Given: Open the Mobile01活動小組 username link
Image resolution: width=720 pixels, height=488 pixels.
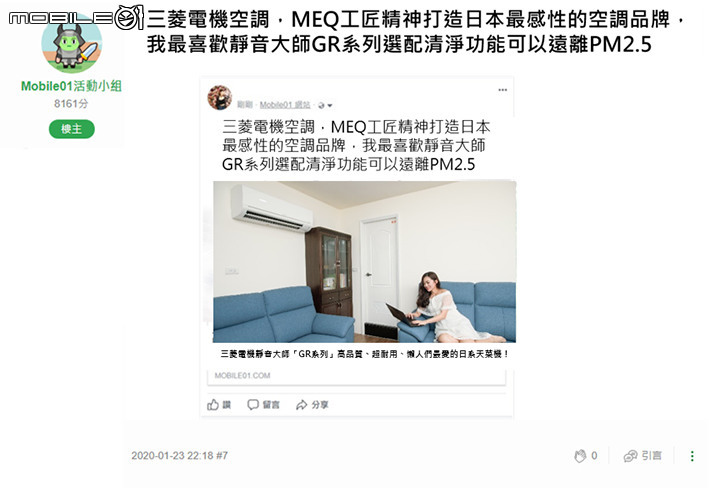Looking at the screenshot, I should 72,86.
